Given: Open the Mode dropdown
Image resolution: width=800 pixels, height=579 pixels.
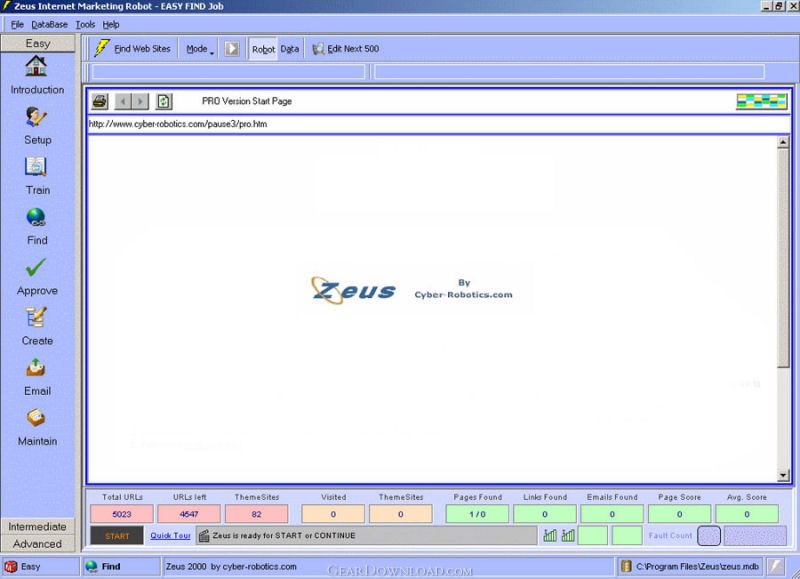Looking at the screenshot, I should 199,48.
